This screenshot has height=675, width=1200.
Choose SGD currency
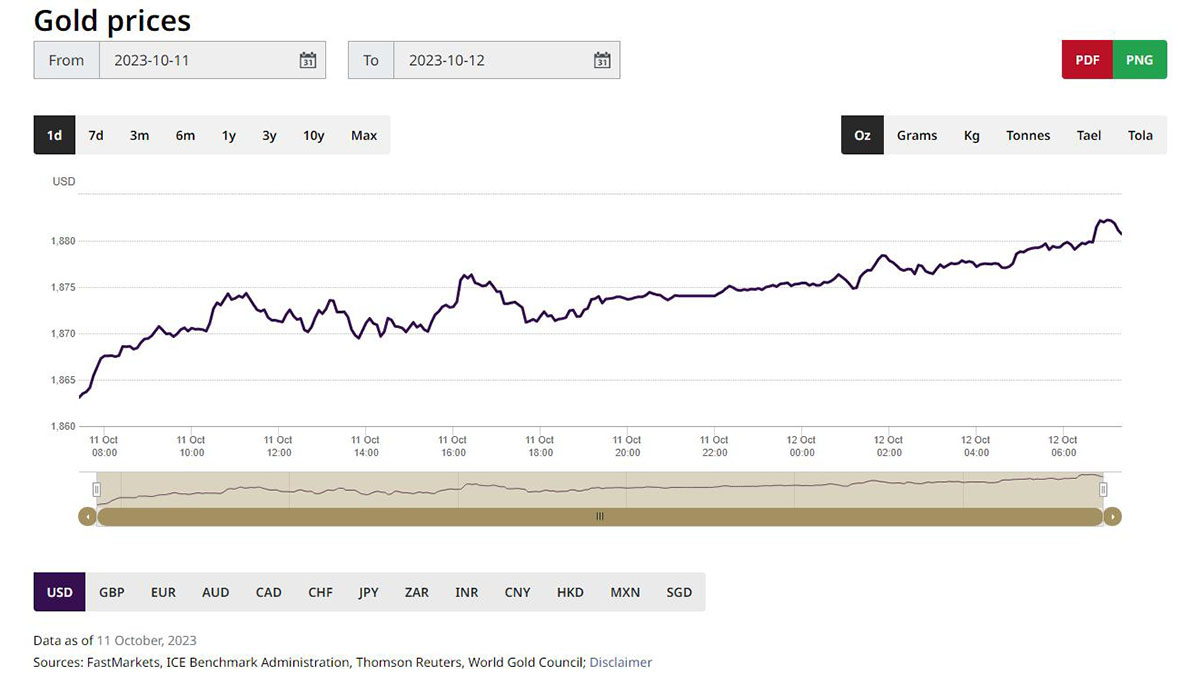coord(679,592)
